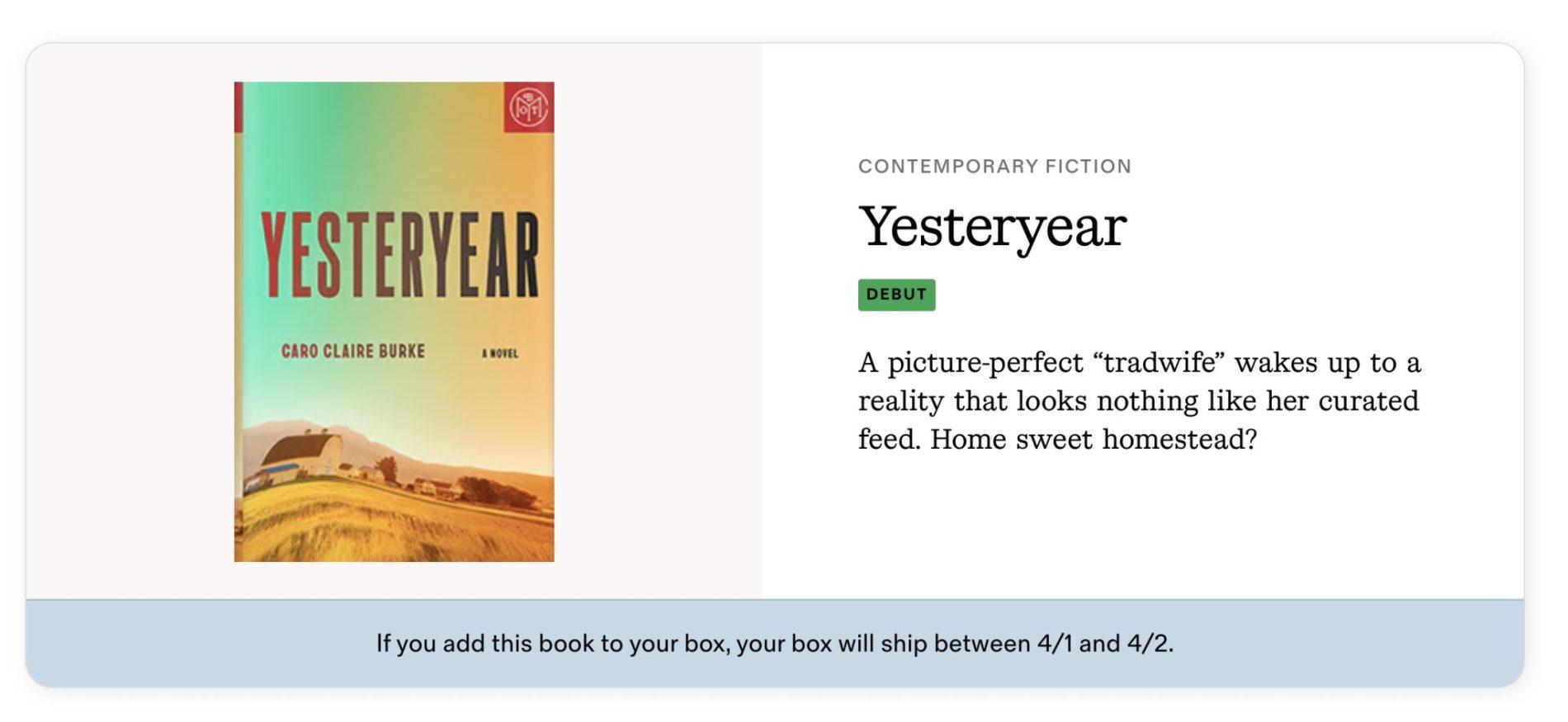The width and height of the screenshot is (1568, 722).
Task: Open the Yesteryear book cover image
Action: tap(394, 321)
